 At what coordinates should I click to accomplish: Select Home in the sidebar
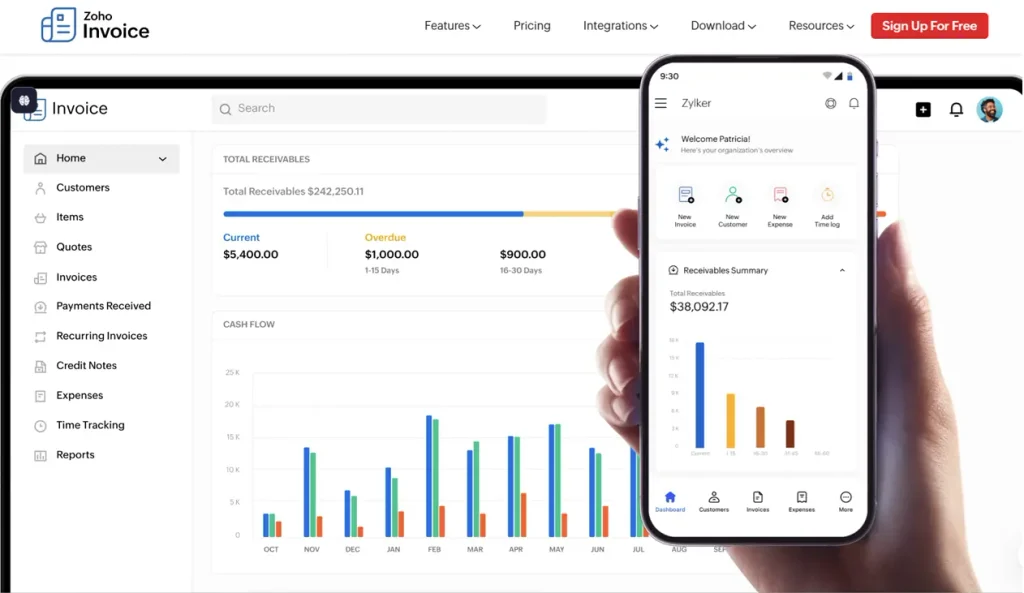tap(101, 159)
